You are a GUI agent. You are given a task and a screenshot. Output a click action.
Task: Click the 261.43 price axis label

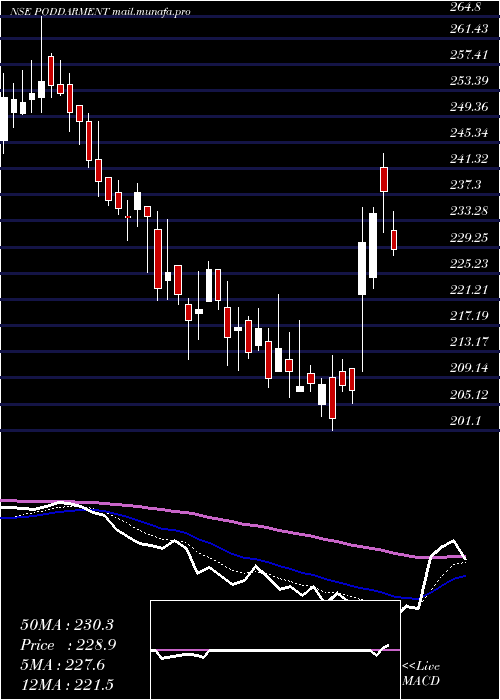click(471, 29)
